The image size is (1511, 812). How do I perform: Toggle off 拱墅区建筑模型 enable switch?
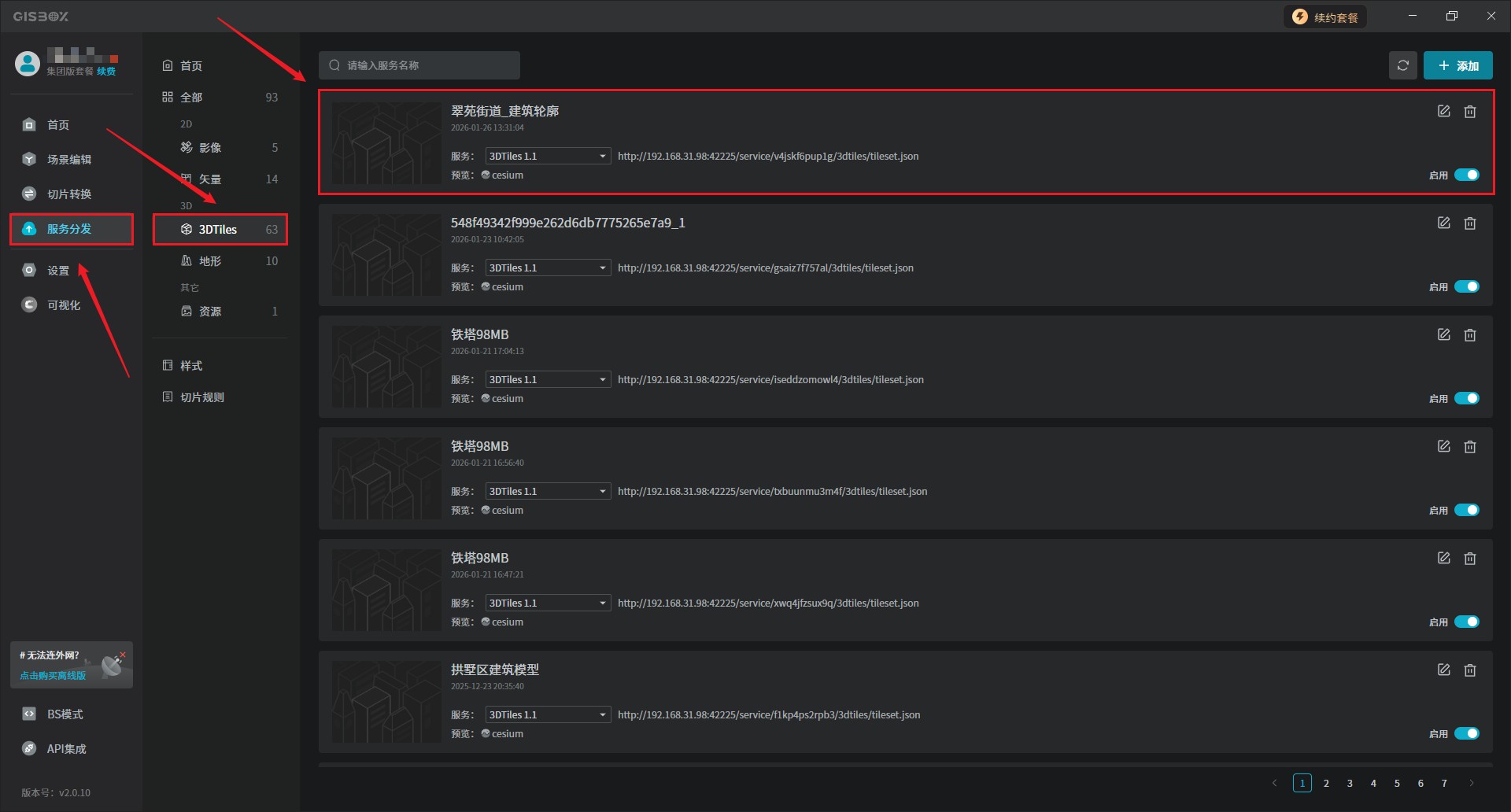click(x=1466, y=733)
